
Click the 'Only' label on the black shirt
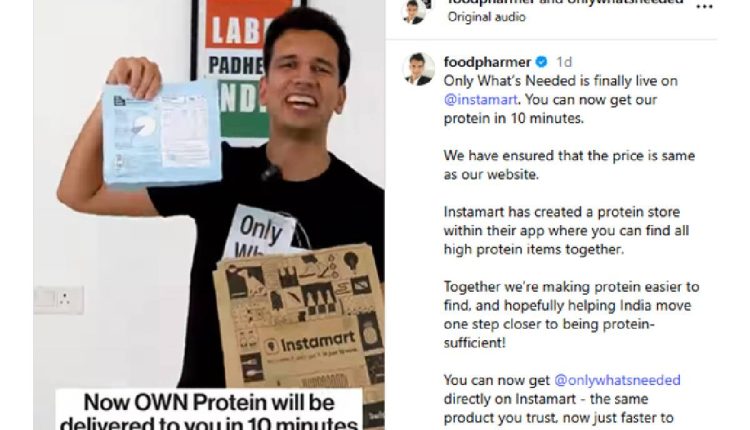point(261,229)
